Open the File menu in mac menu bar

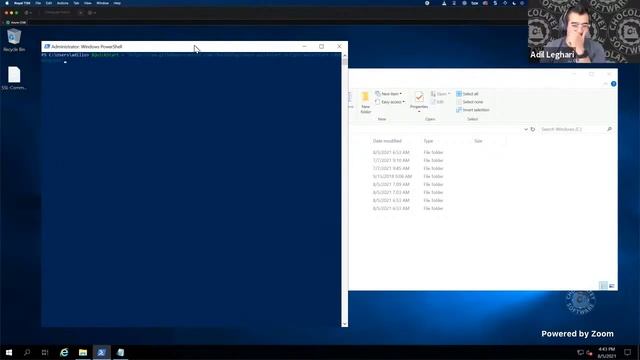click(x=38, y=3)
